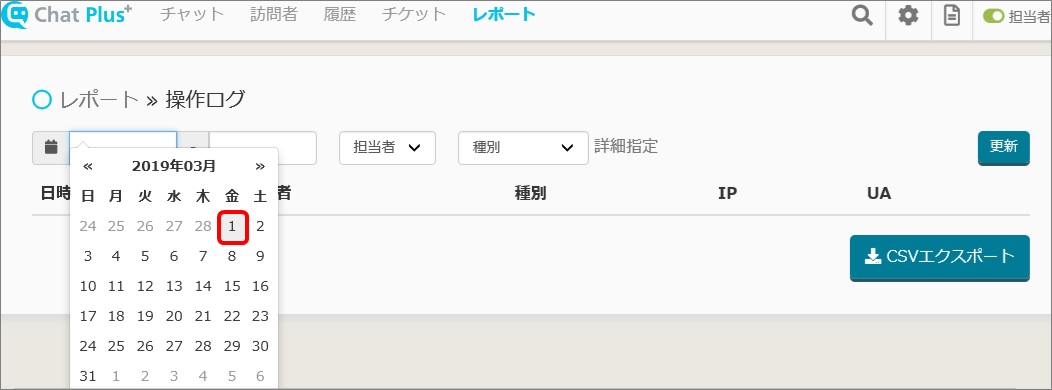Click the 日時 column header
The width and height of the screenshot is (1052, 390).
pyautogui.click(x=55, y=194)
